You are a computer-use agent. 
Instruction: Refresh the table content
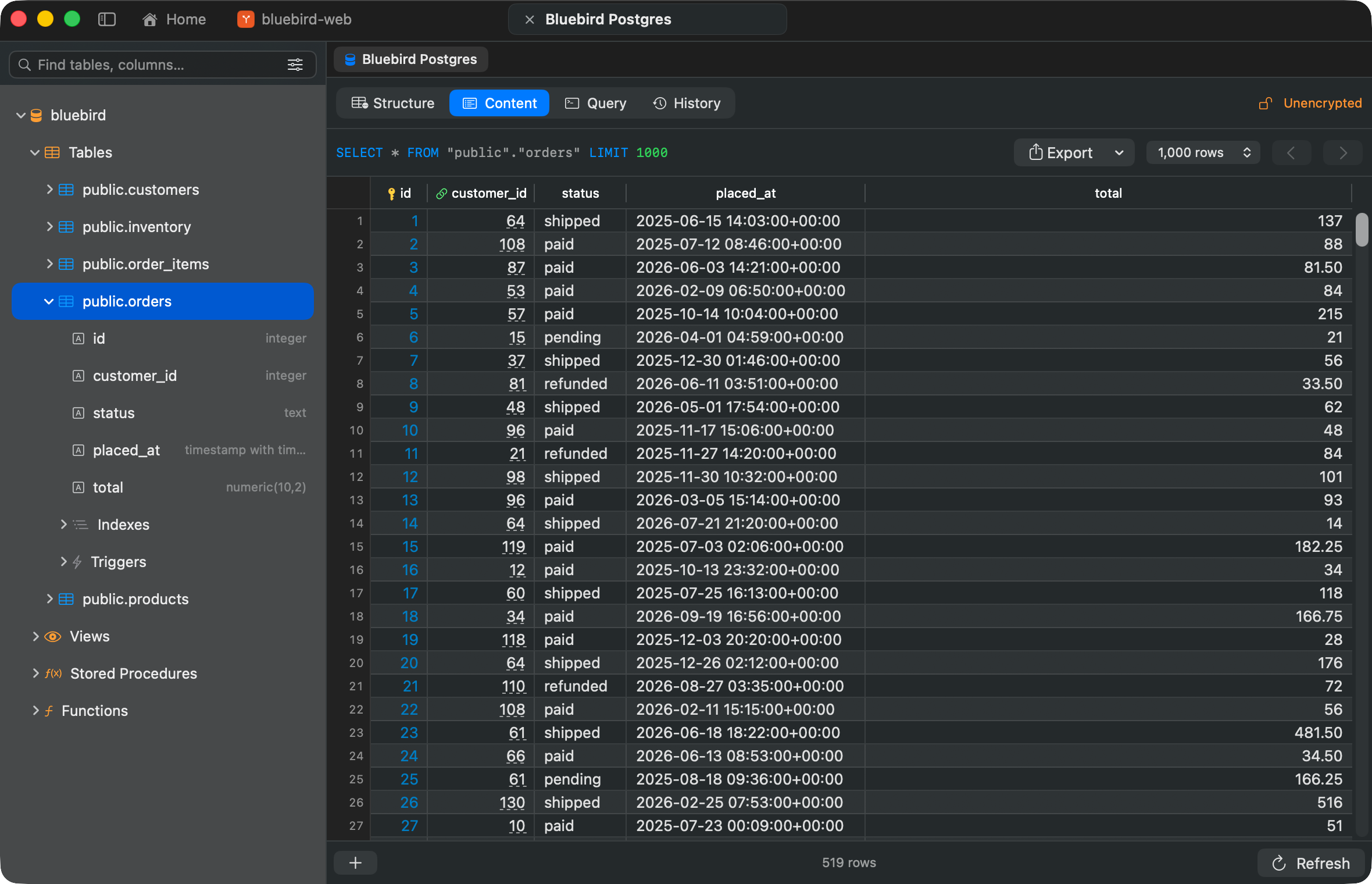pos(1311,863)
